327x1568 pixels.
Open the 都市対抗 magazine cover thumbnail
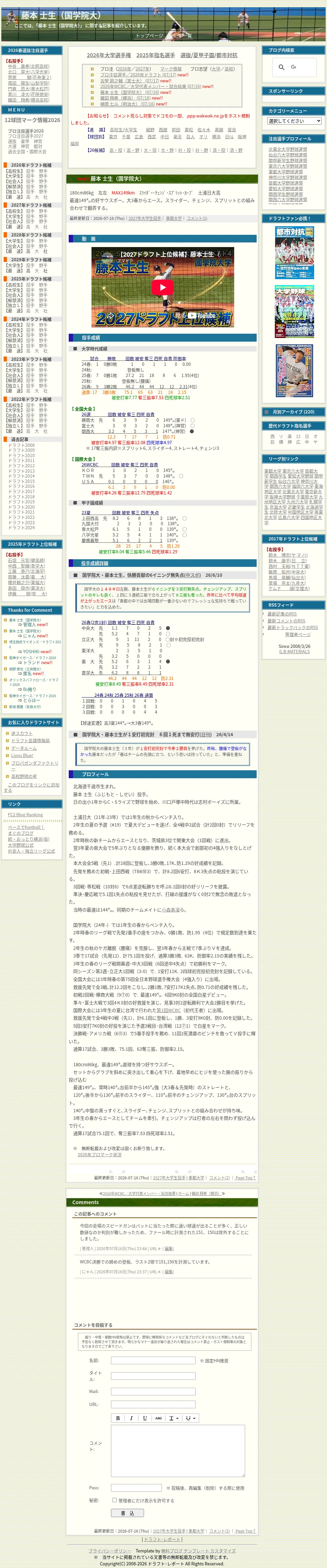point(294,253)
